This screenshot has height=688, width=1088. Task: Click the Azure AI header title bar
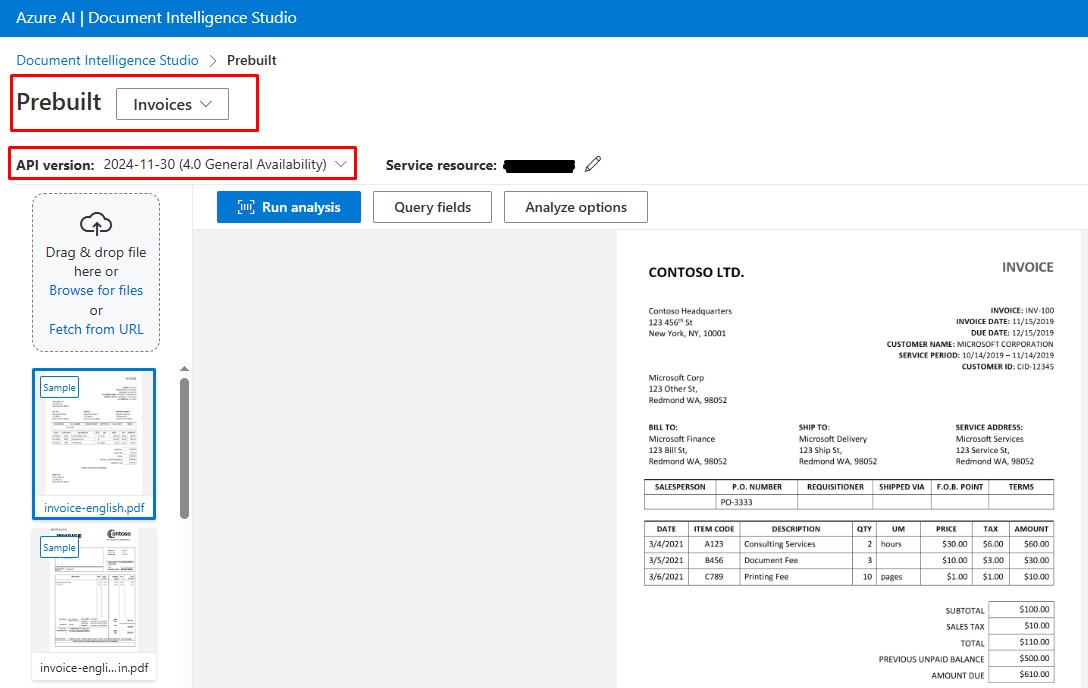(x=155, y=18)
